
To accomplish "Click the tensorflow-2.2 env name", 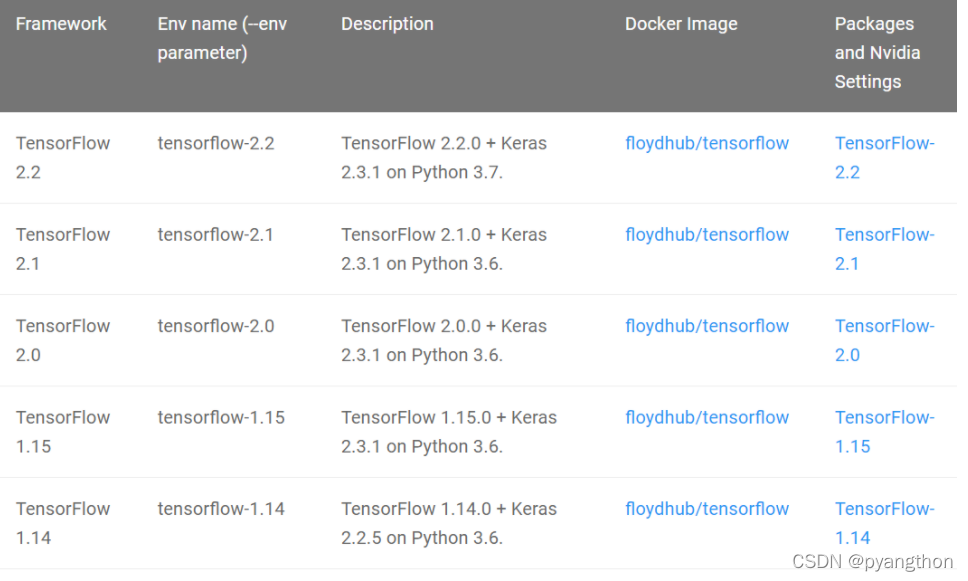I will point(215,143).
